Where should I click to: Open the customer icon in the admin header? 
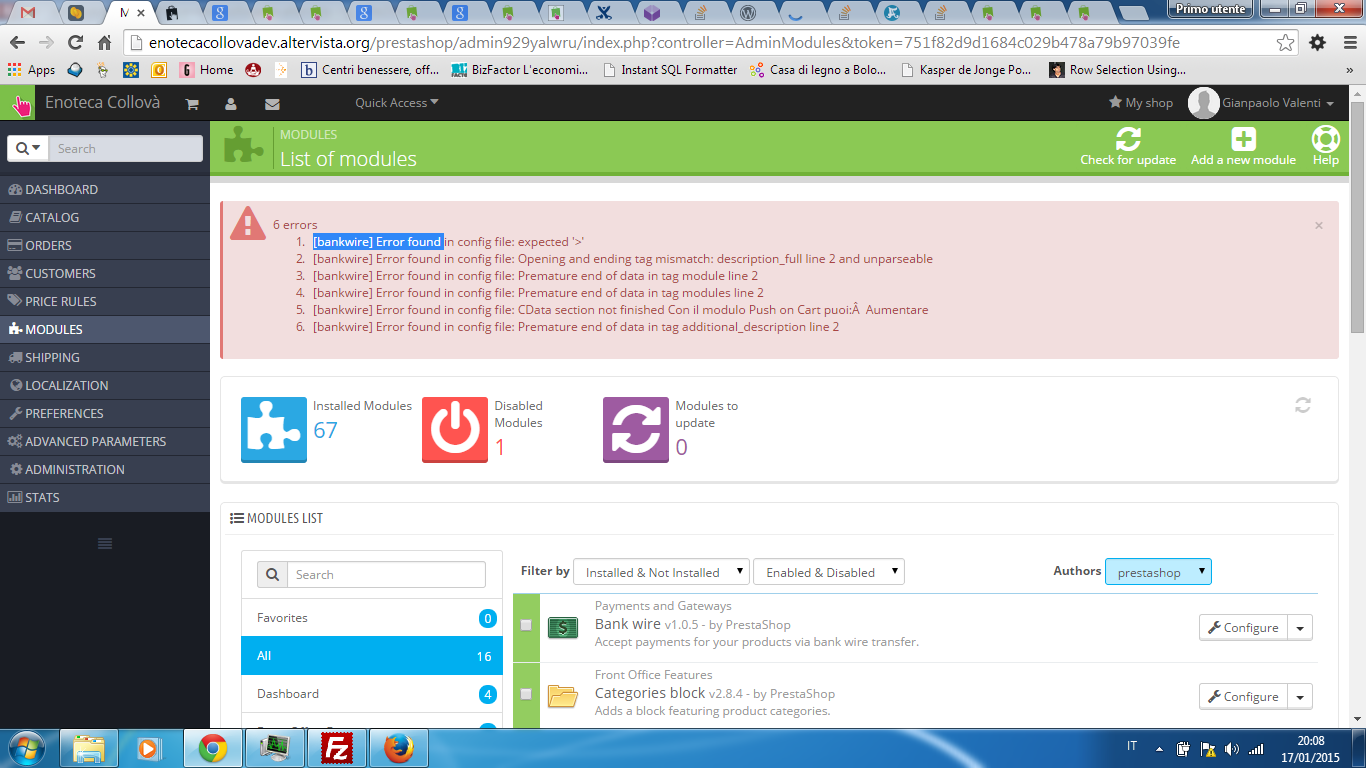[231, 104]
